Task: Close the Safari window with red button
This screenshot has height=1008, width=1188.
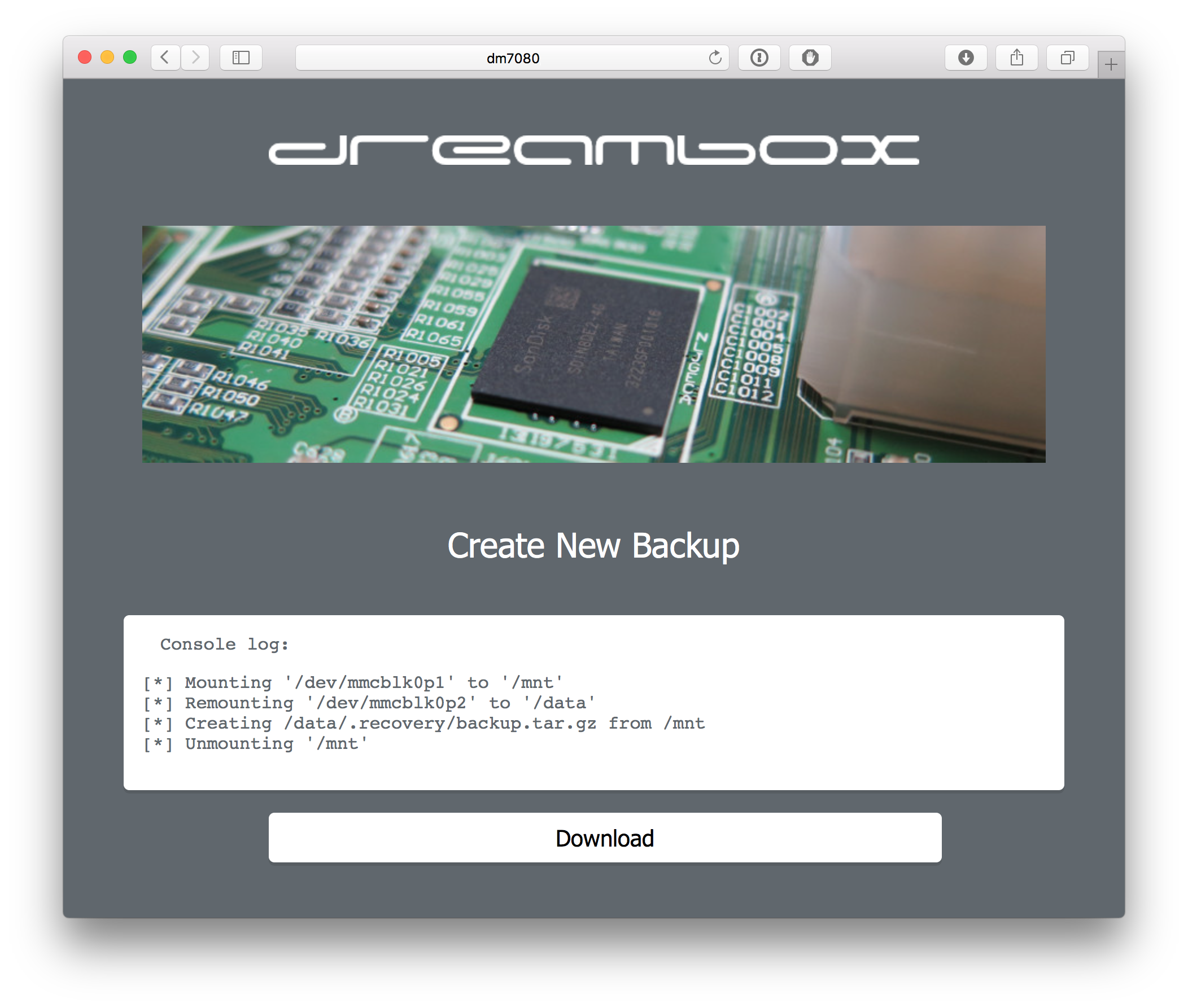Action: (85, 57)
